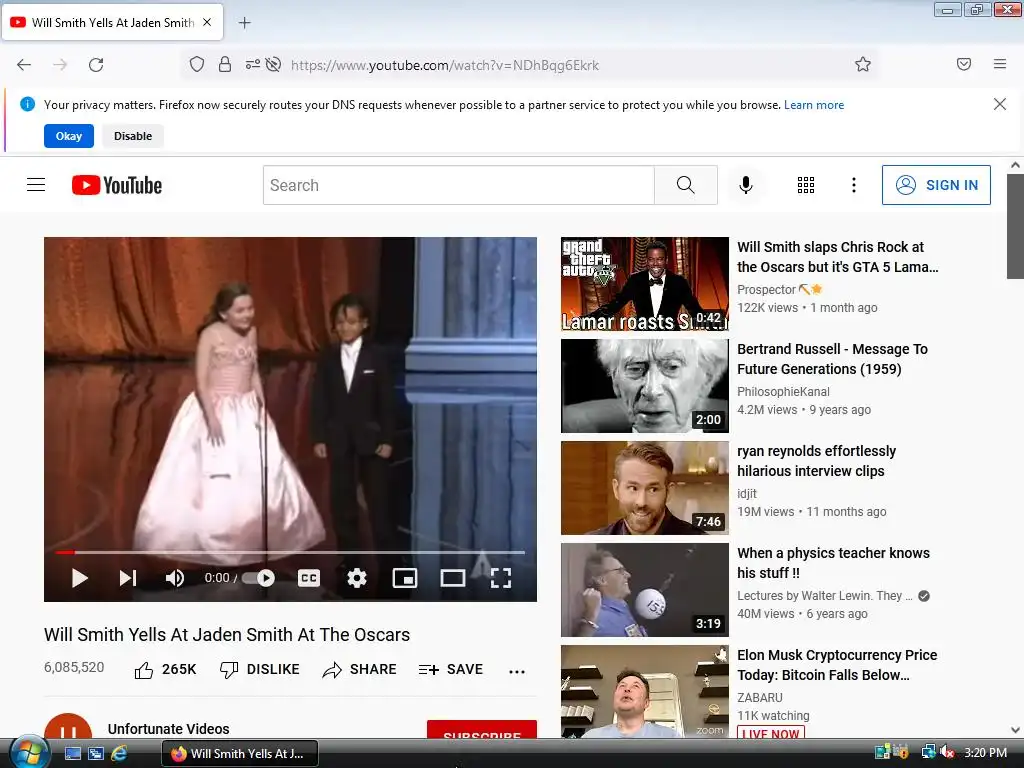Enable miniplayer mode

tap(405, 578)
